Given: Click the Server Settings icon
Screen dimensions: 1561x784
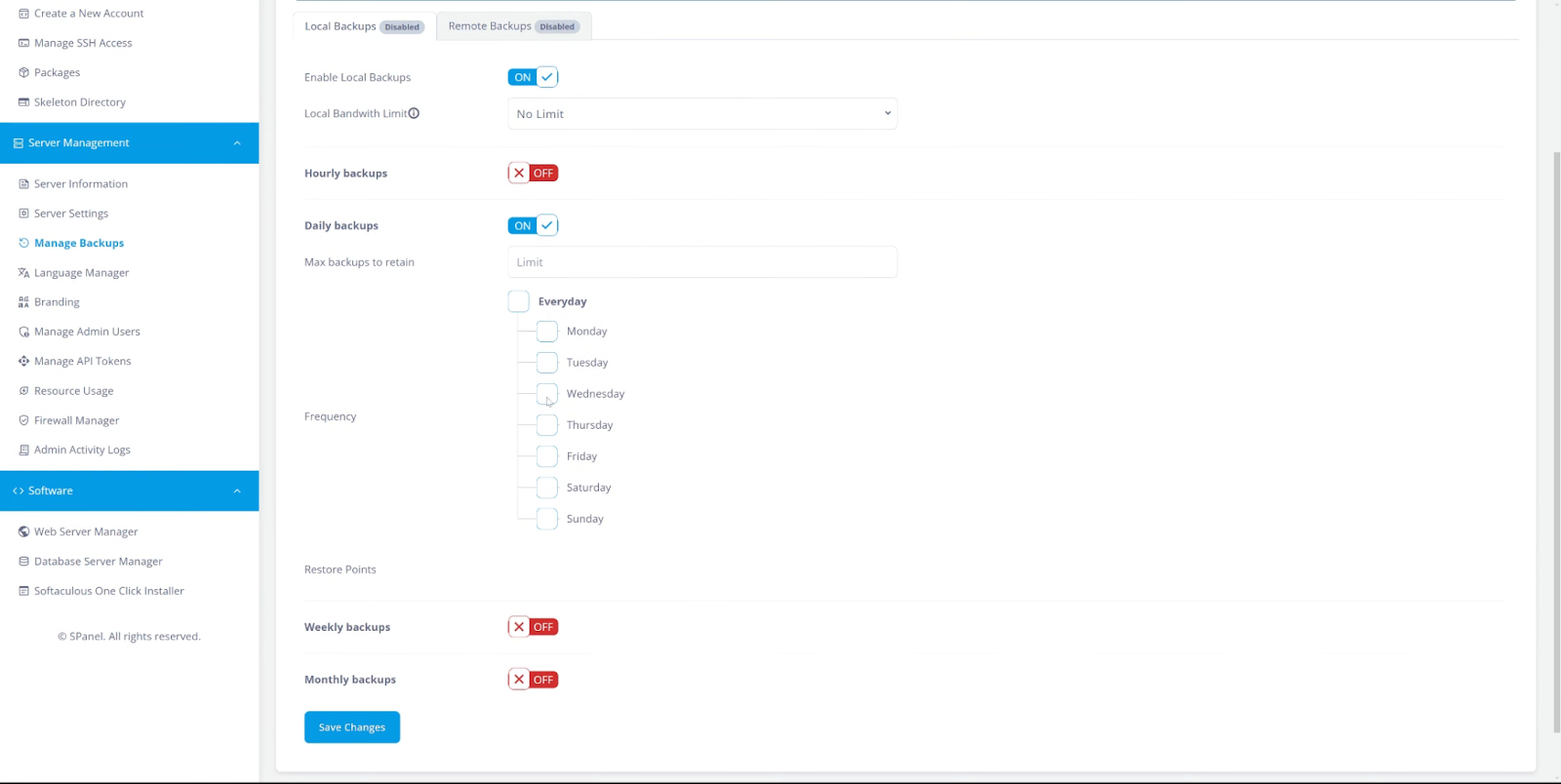Looking at the screenshot, I should pos(23,214).
